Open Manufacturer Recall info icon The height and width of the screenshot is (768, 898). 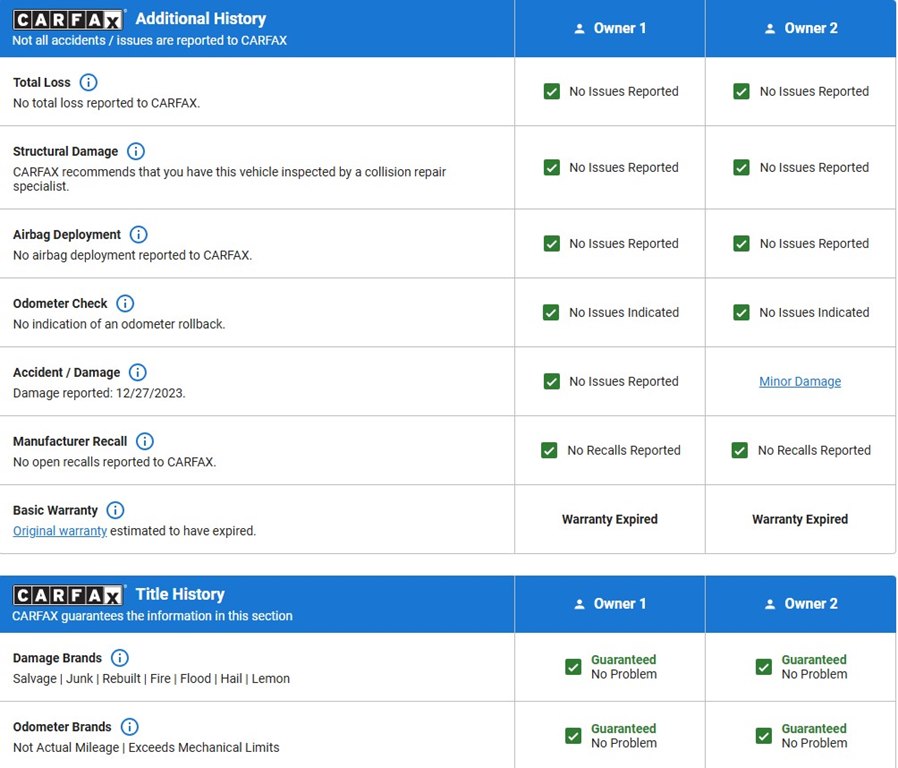145,441
